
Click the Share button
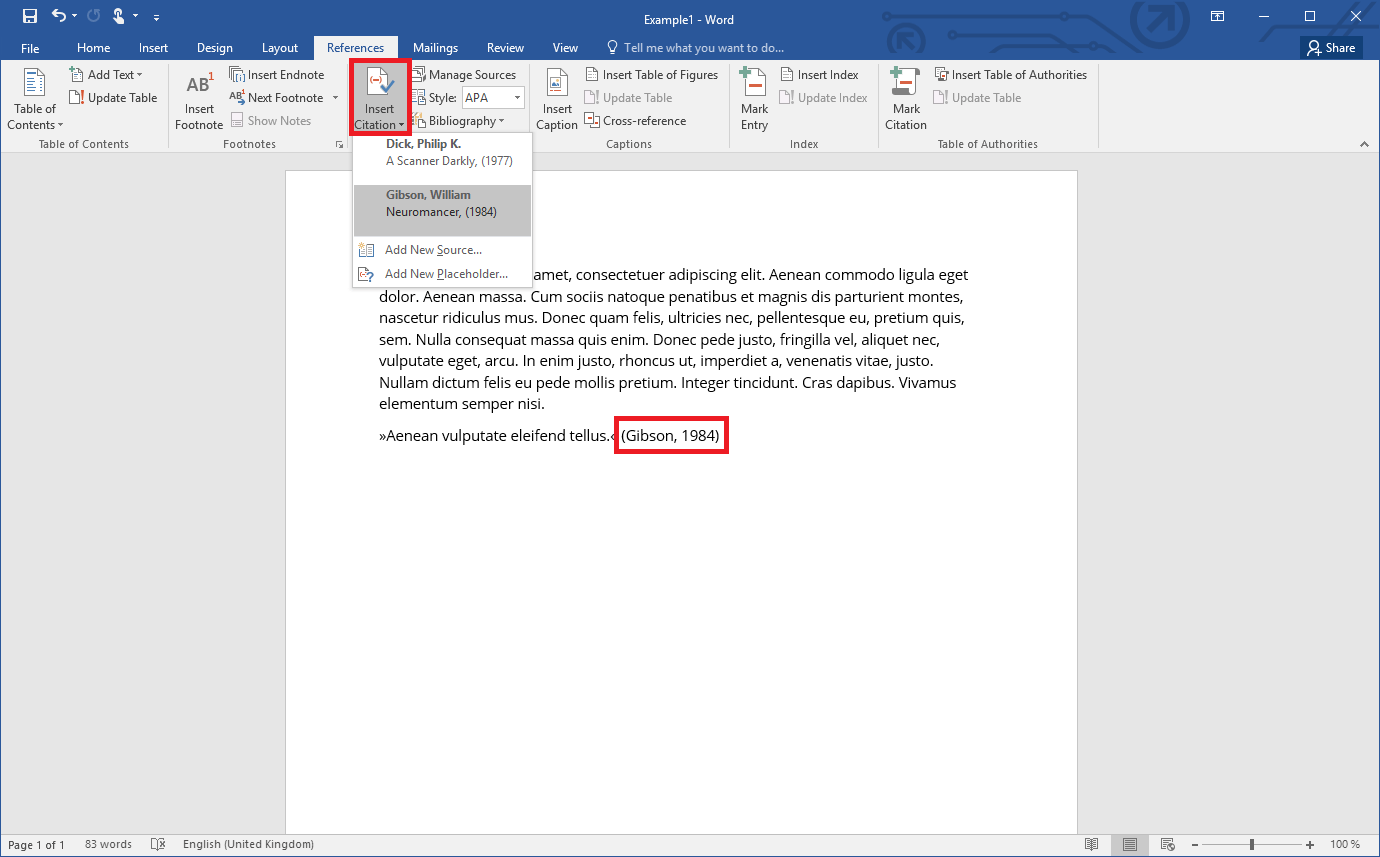[1331, 48]
